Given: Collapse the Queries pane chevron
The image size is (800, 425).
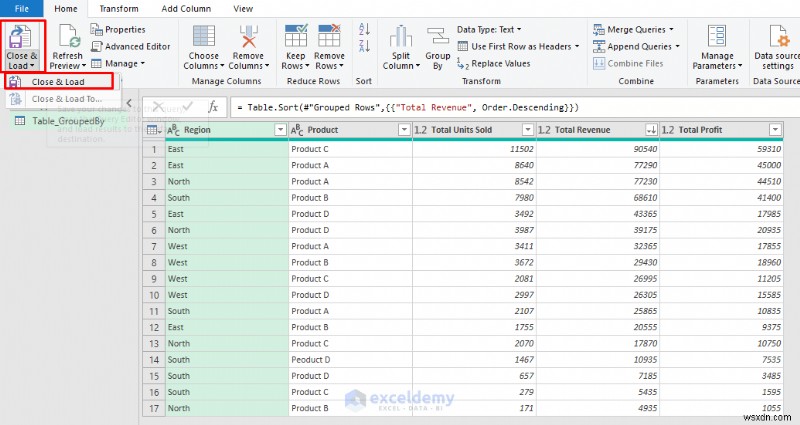Looking at the screenshot, I should pyautogui.click(x=130, y=103).
